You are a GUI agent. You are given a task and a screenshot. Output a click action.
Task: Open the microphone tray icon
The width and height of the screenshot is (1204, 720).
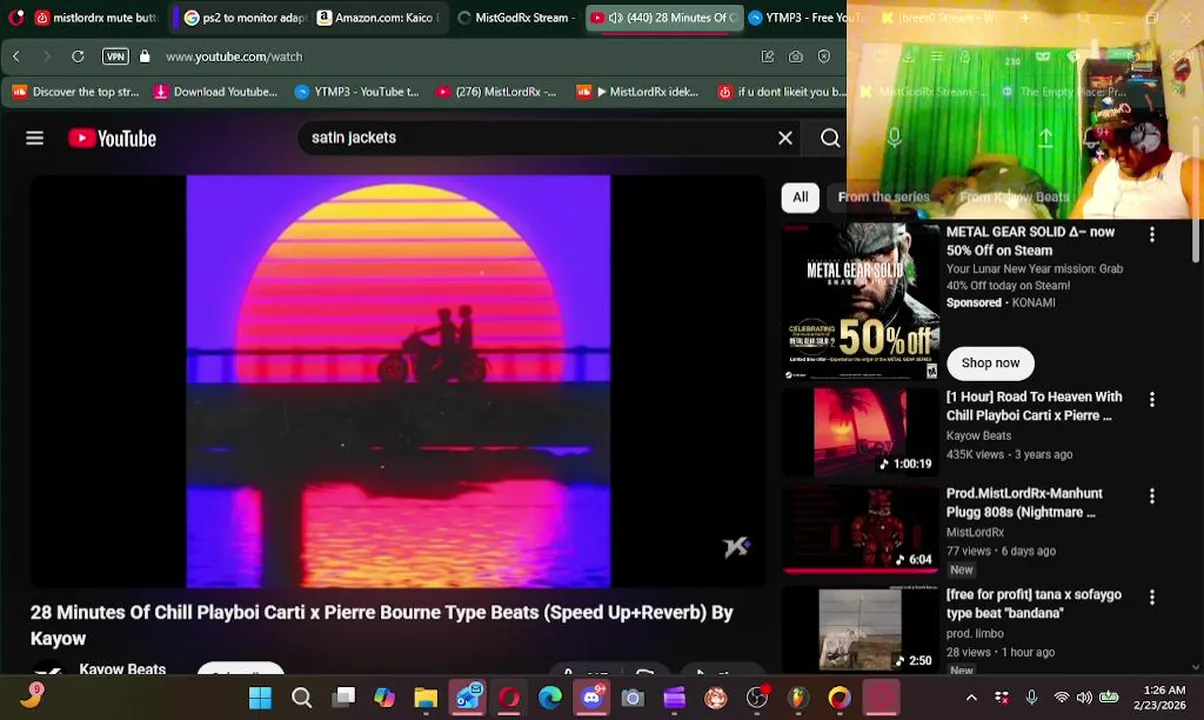pos(1031,698)
